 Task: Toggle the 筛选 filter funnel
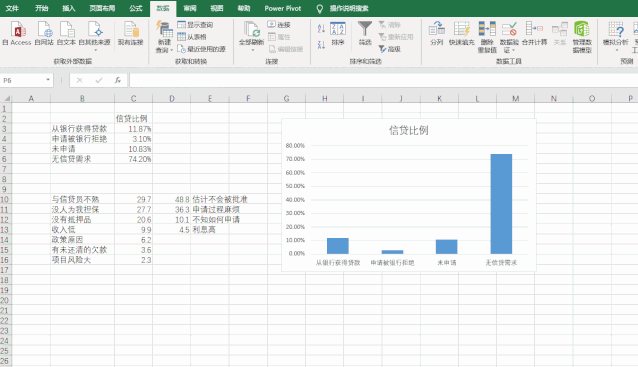365,33
